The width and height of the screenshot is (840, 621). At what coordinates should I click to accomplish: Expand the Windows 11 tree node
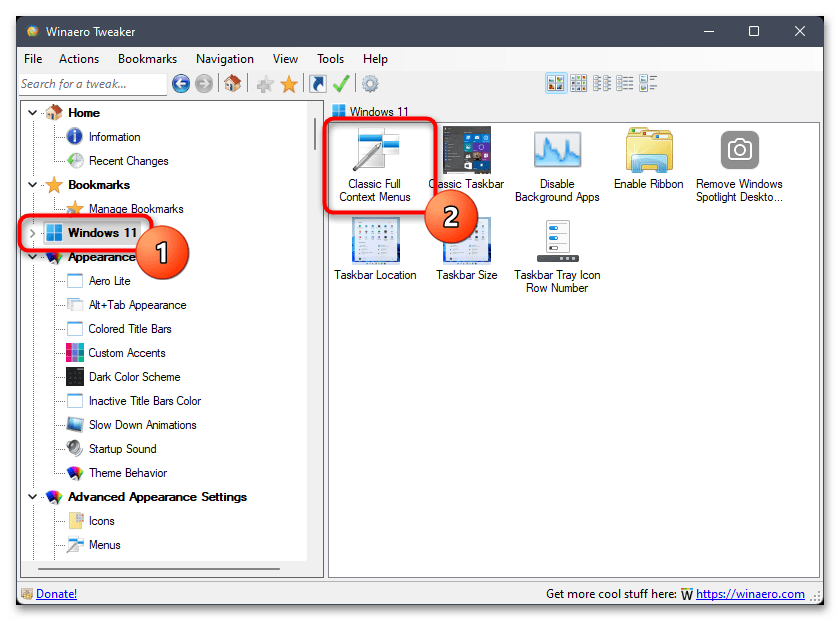(32, 233)
